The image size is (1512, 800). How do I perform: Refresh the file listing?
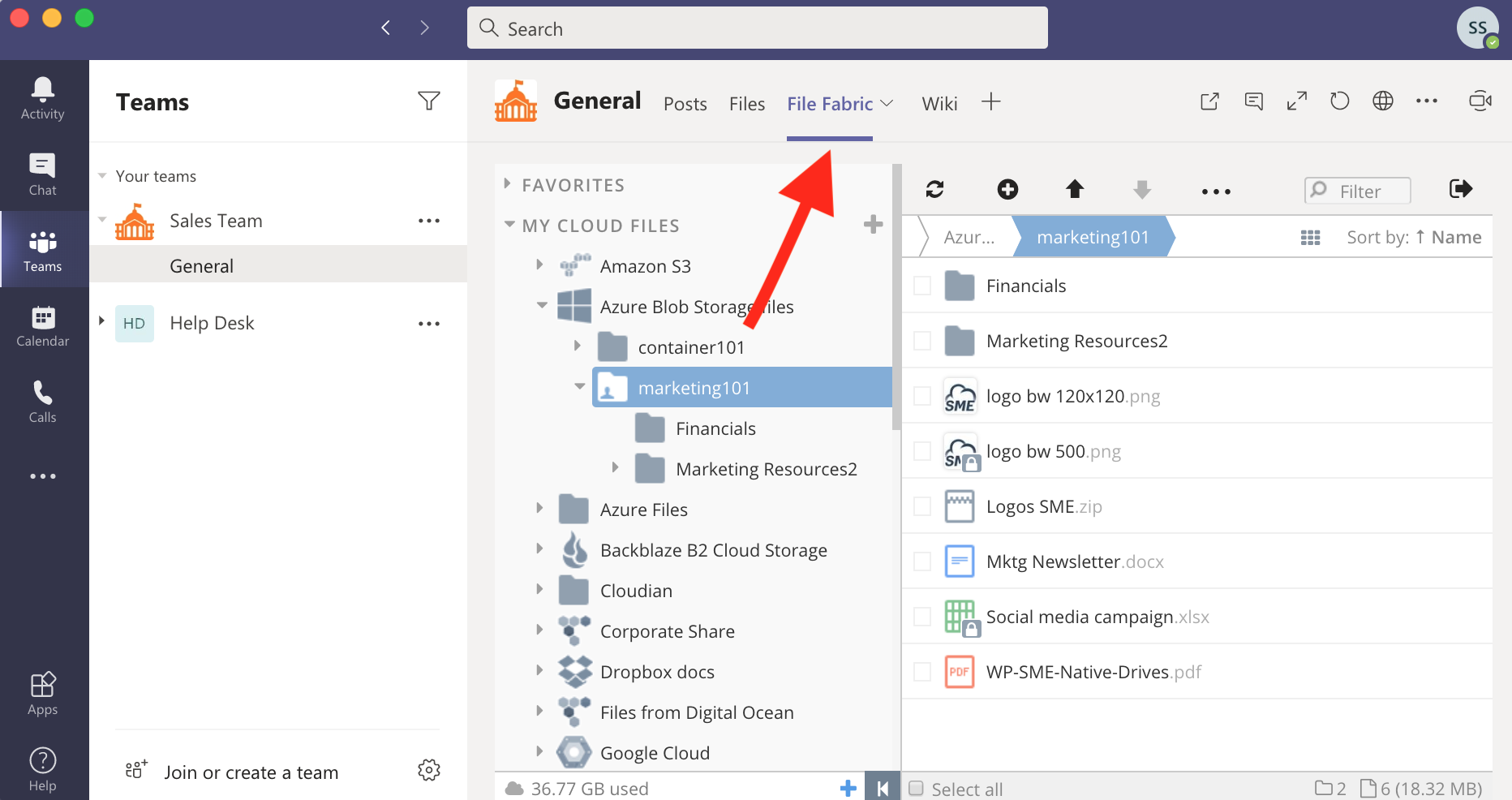coord(934,190)
